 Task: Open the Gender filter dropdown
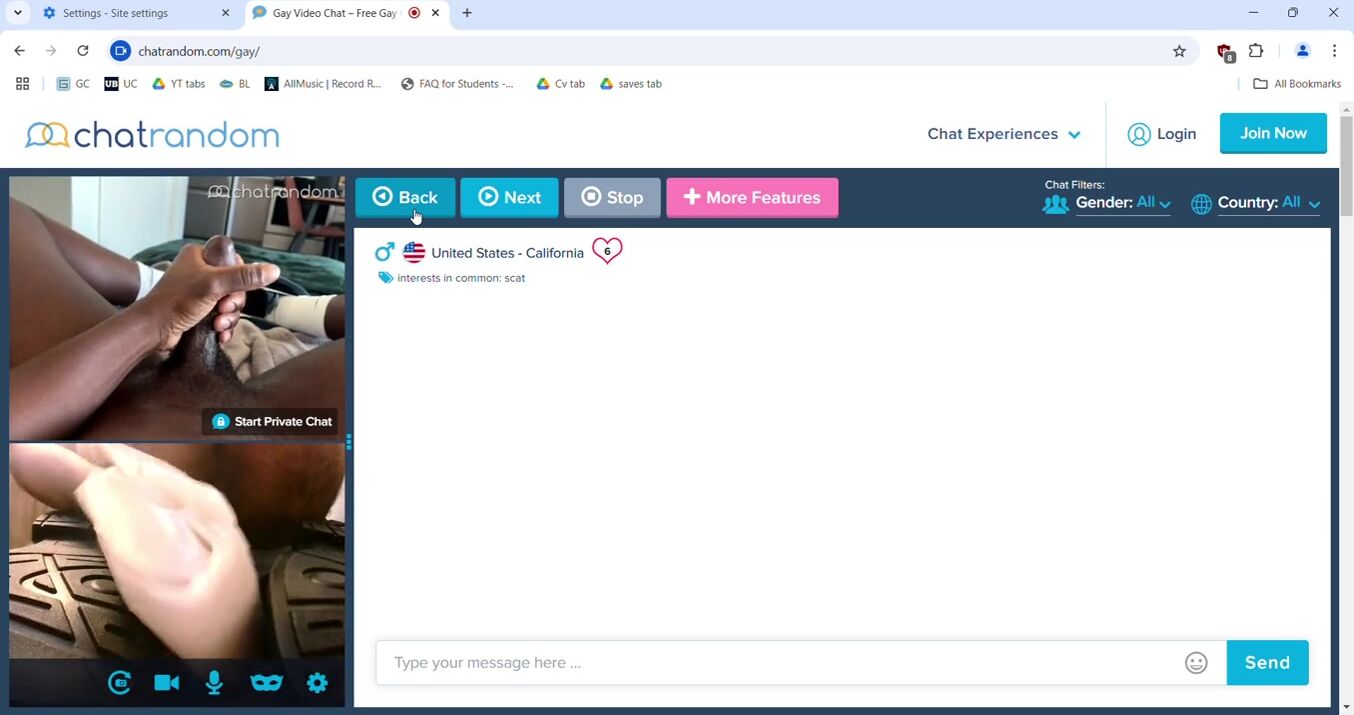click(x=1122, y=203)
